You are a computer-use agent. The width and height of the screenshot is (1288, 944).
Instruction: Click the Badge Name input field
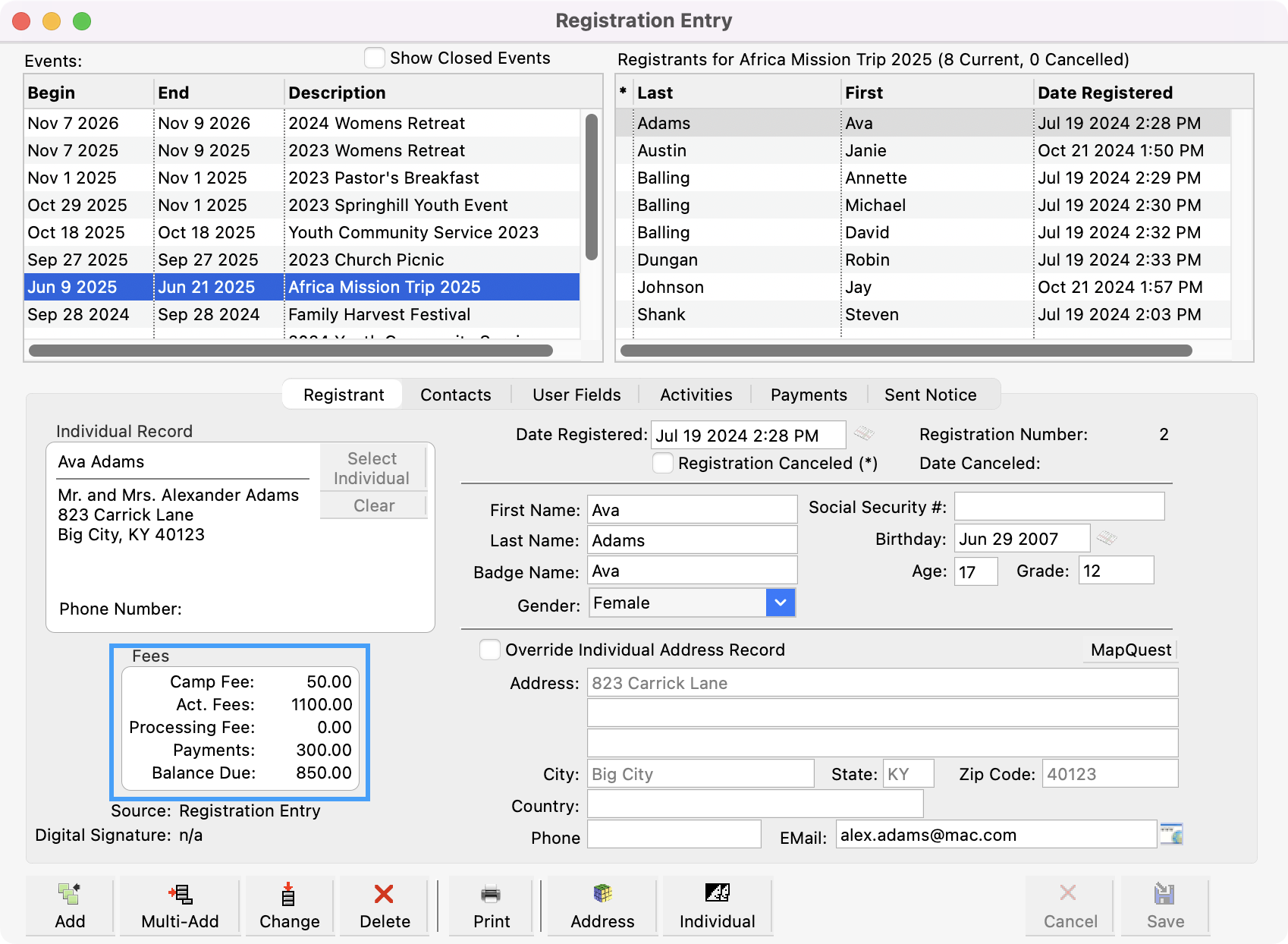click(692, 571)
